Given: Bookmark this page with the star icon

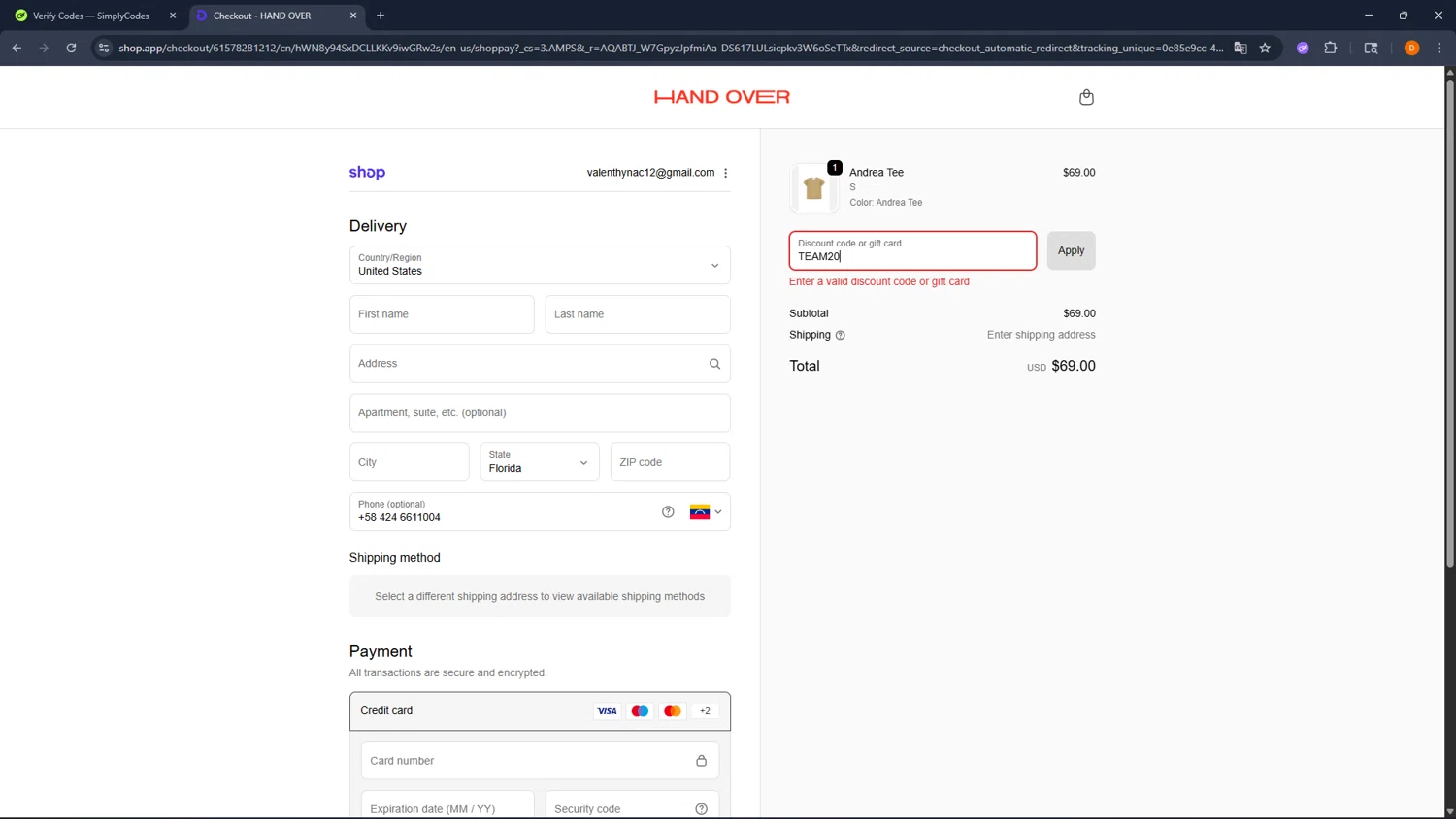Looking at the screenshot, I should 1265,48.
